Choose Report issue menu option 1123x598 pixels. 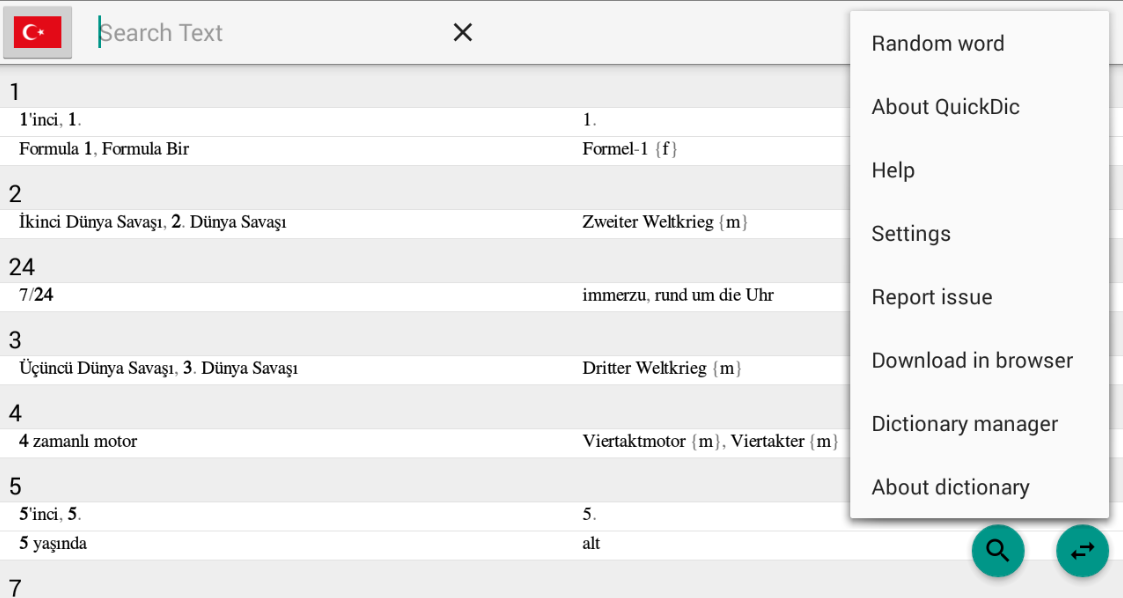click(x=979, y=297)
